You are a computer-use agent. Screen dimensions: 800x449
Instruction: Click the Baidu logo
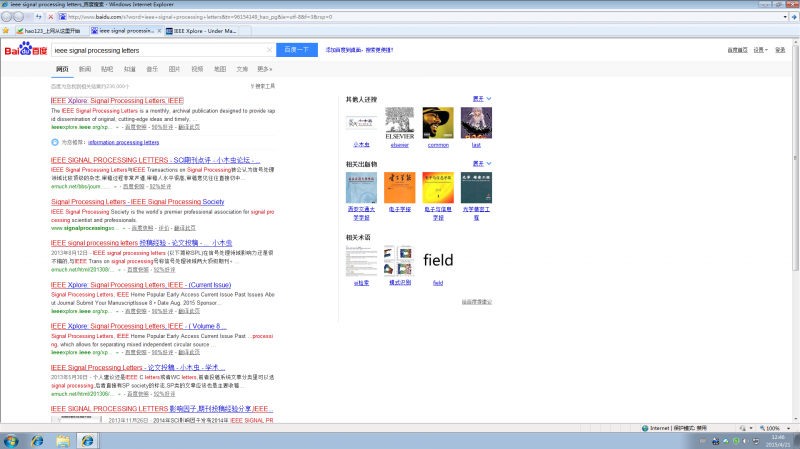26,49
